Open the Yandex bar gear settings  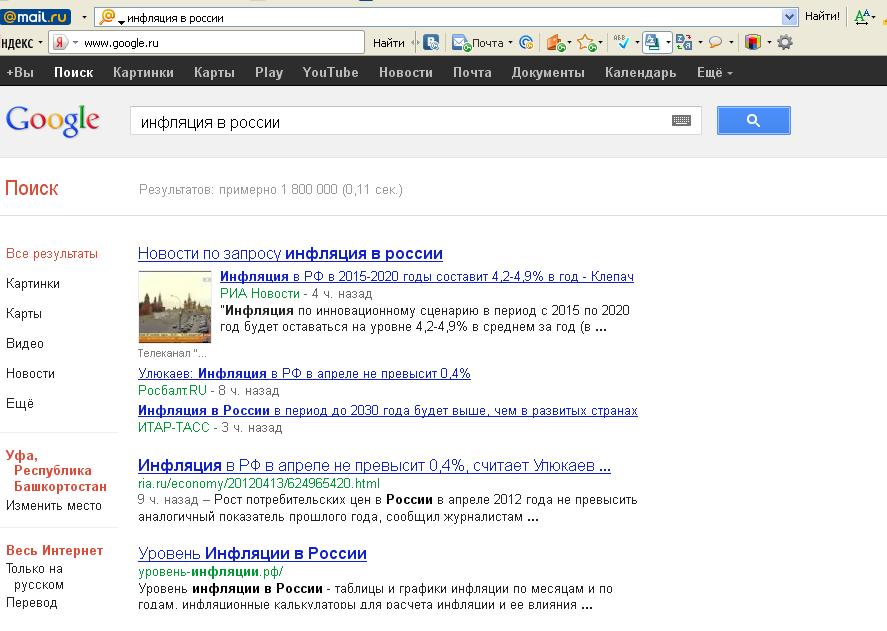point(785,42)
